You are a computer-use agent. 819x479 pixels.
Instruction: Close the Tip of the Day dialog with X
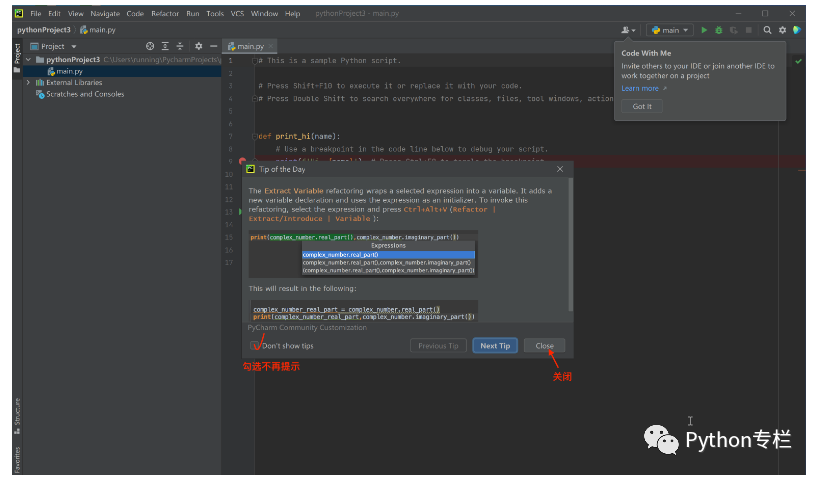click(x=560, y=169)
